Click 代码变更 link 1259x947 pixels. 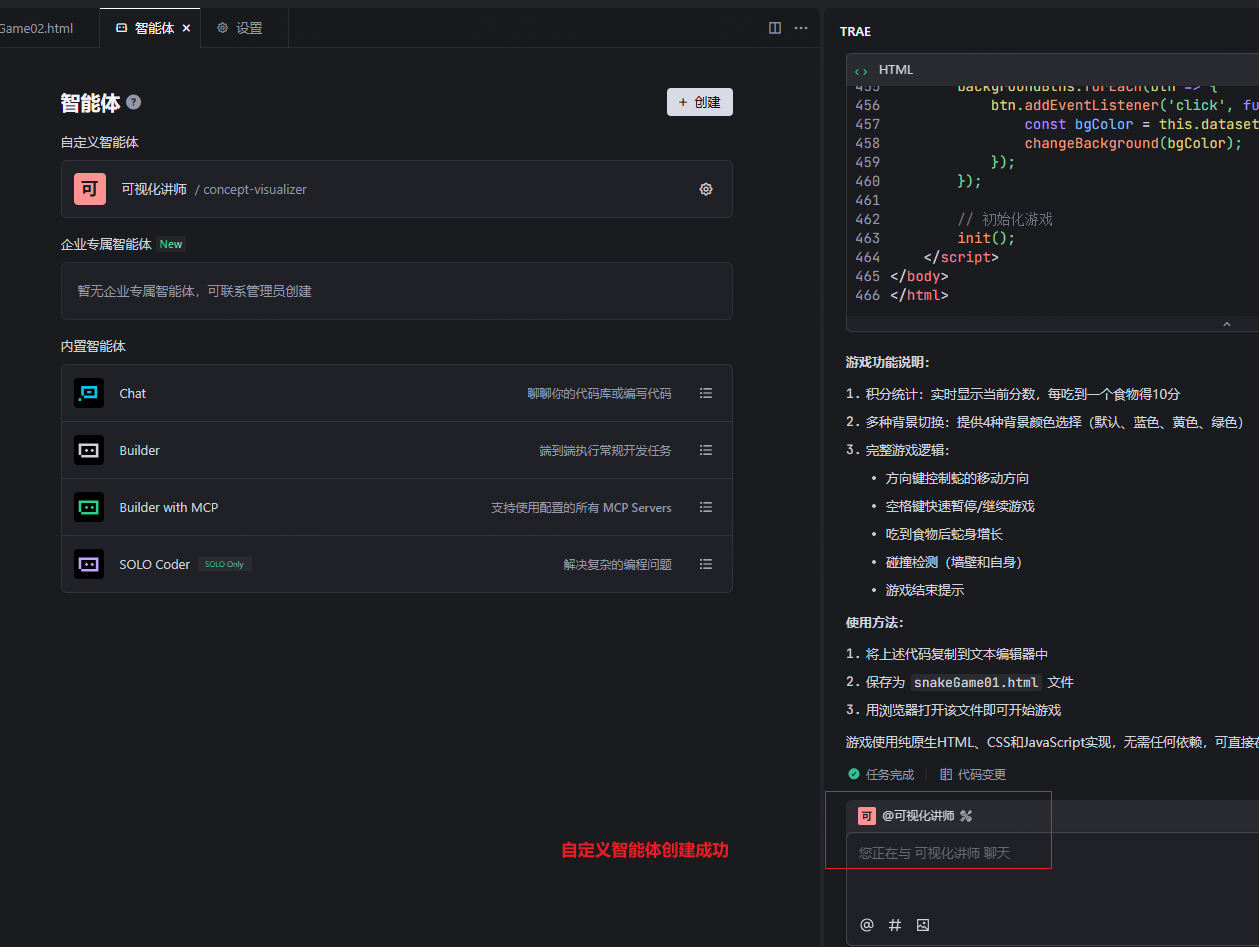[x=973, y=774]
